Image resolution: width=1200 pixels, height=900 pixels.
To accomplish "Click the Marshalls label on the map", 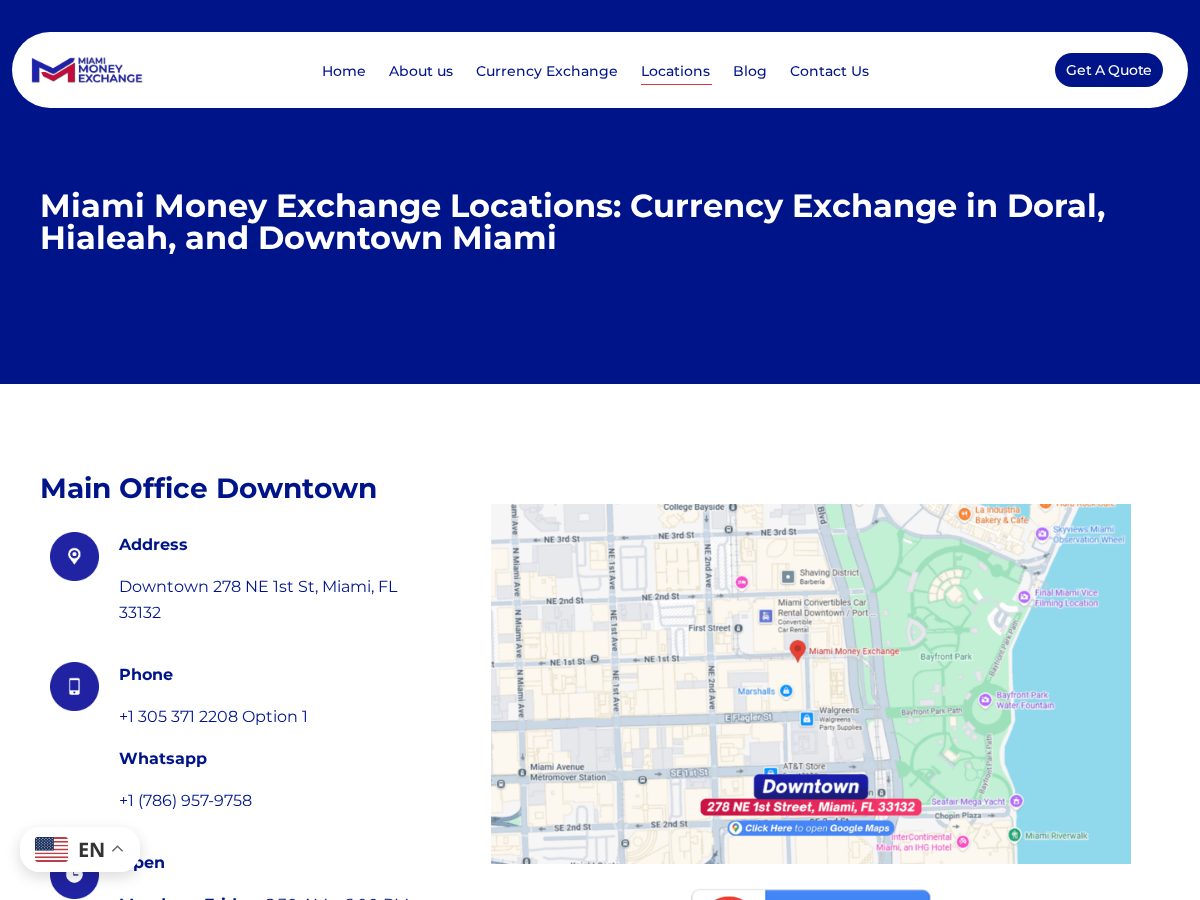I will (x=757, y=691).
